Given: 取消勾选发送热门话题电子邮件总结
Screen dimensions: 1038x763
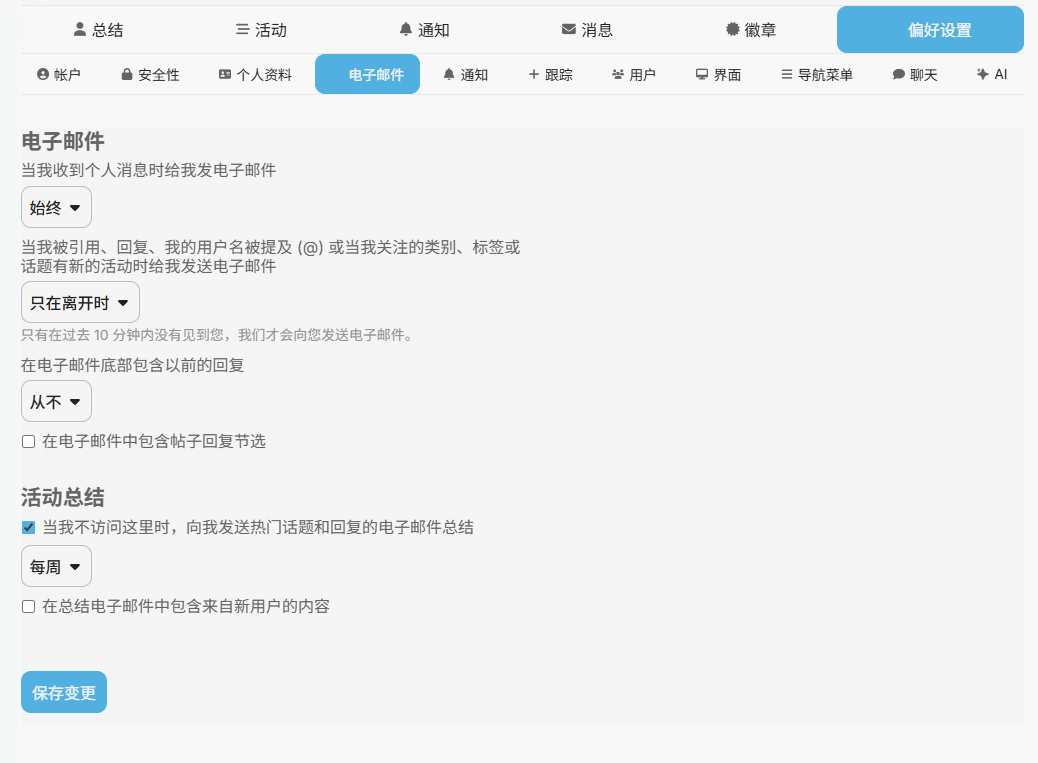Looking at the screenshot, I should [x=29, y=528].
